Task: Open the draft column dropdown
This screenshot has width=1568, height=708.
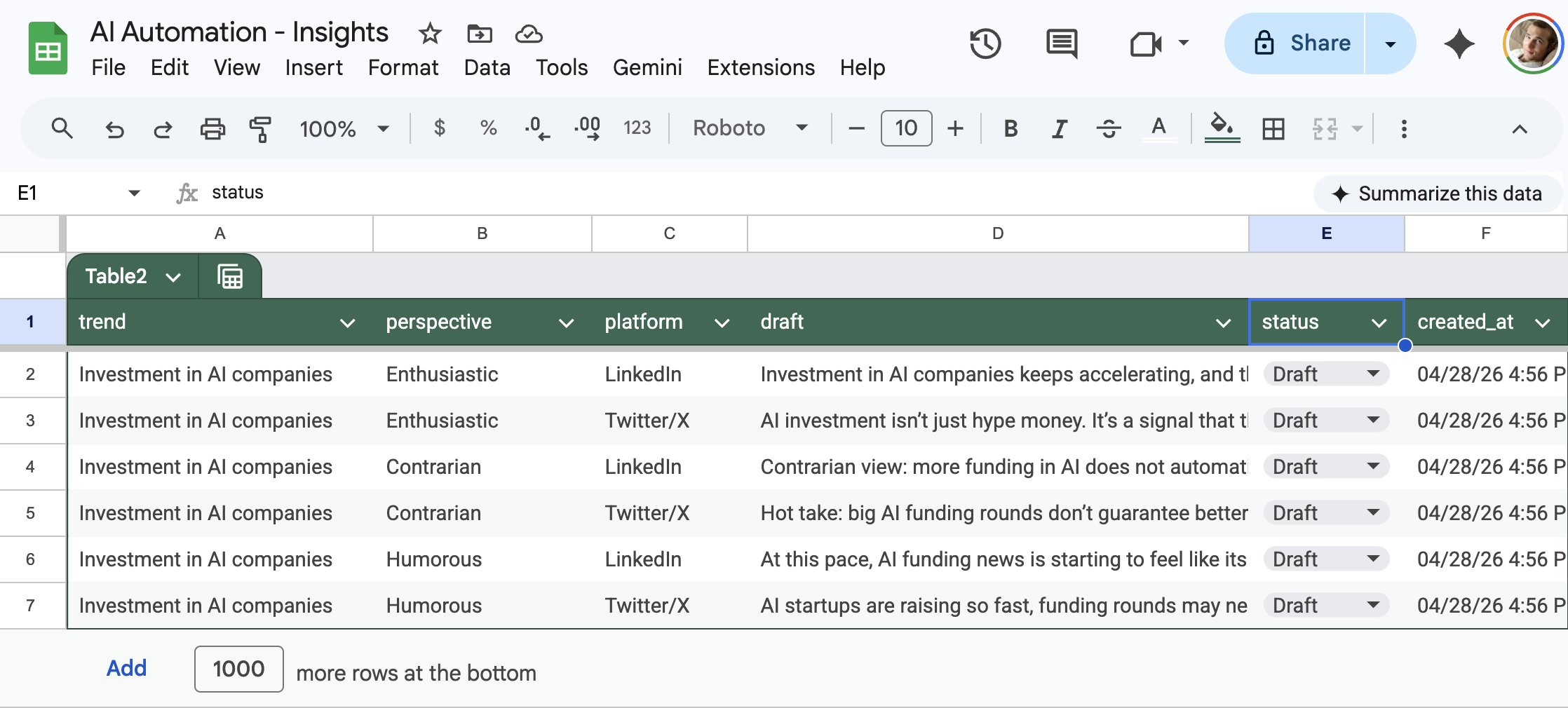Action: tap(1223, 323)
